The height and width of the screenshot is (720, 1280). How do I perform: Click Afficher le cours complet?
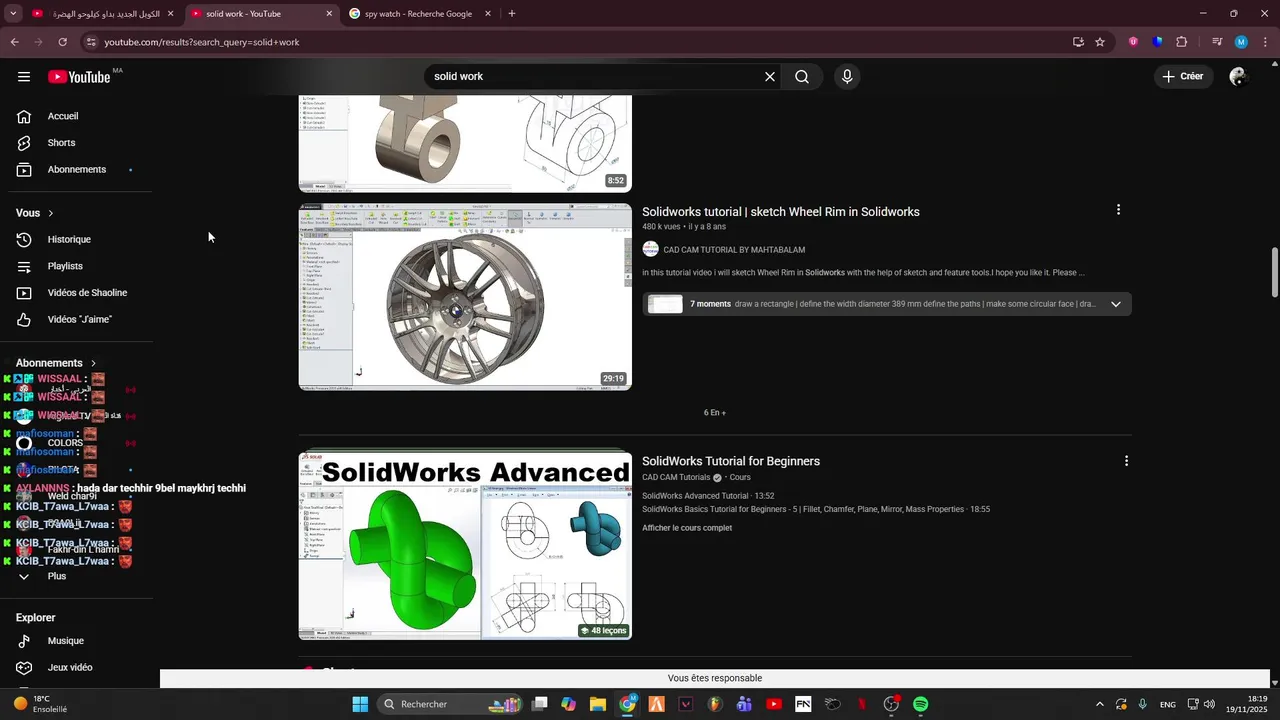(687, 528)
